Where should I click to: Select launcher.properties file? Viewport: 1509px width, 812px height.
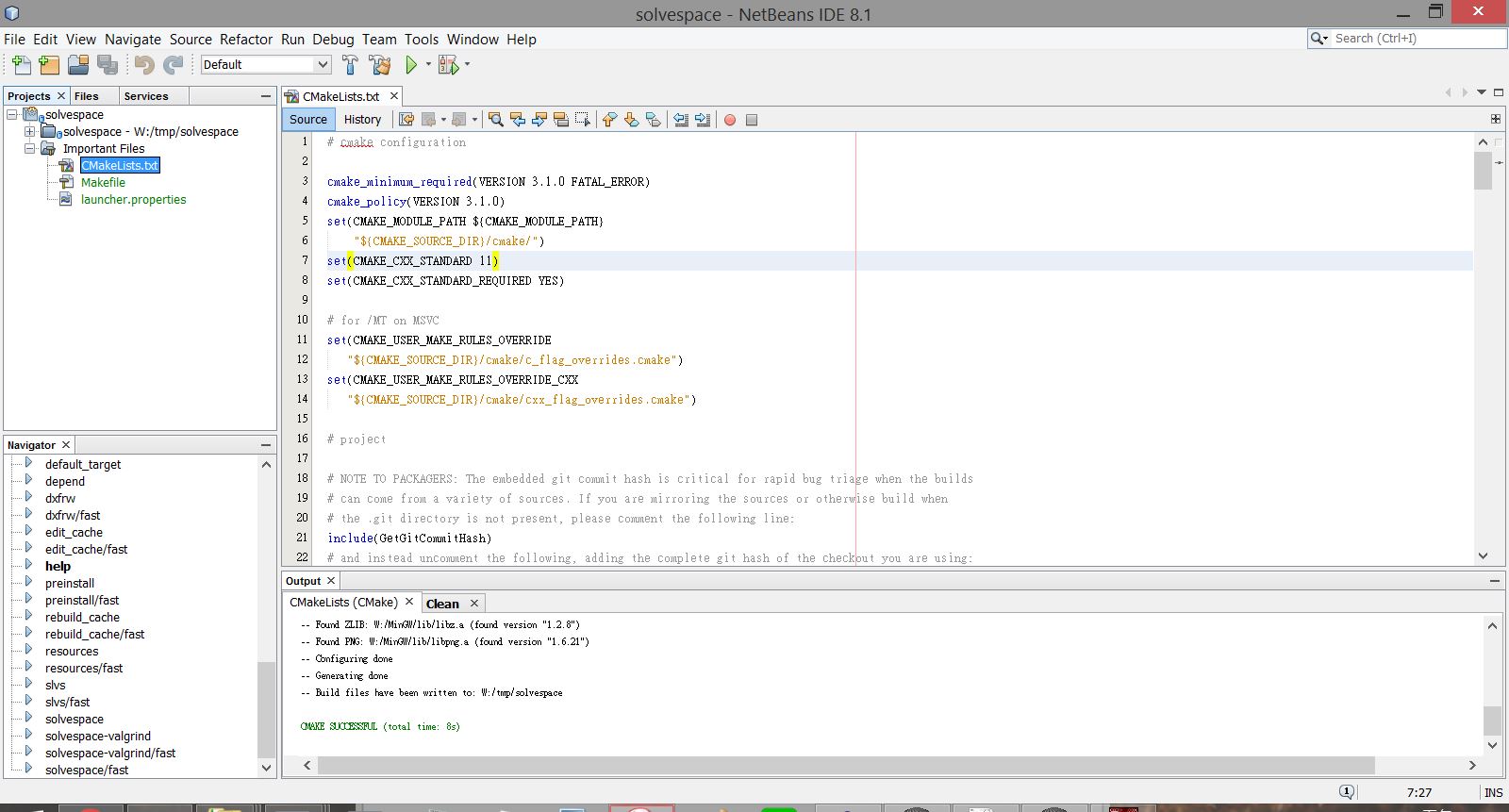pyautogui.click(x=133, y=199)
